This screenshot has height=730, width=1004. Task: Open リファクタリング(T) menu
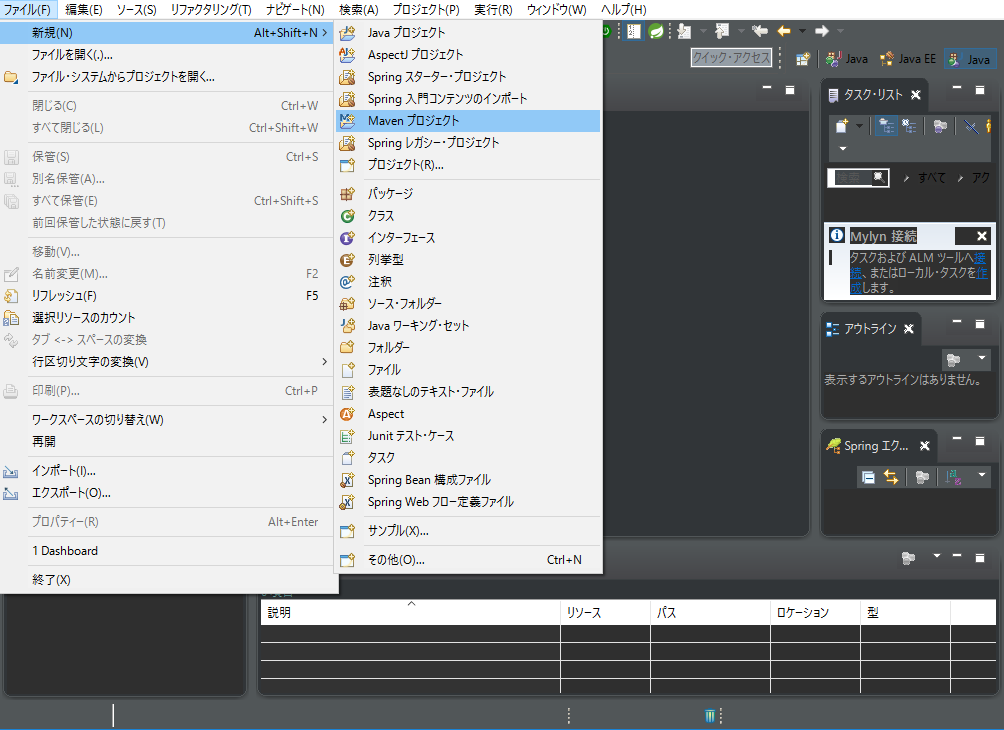coord(211,10)
